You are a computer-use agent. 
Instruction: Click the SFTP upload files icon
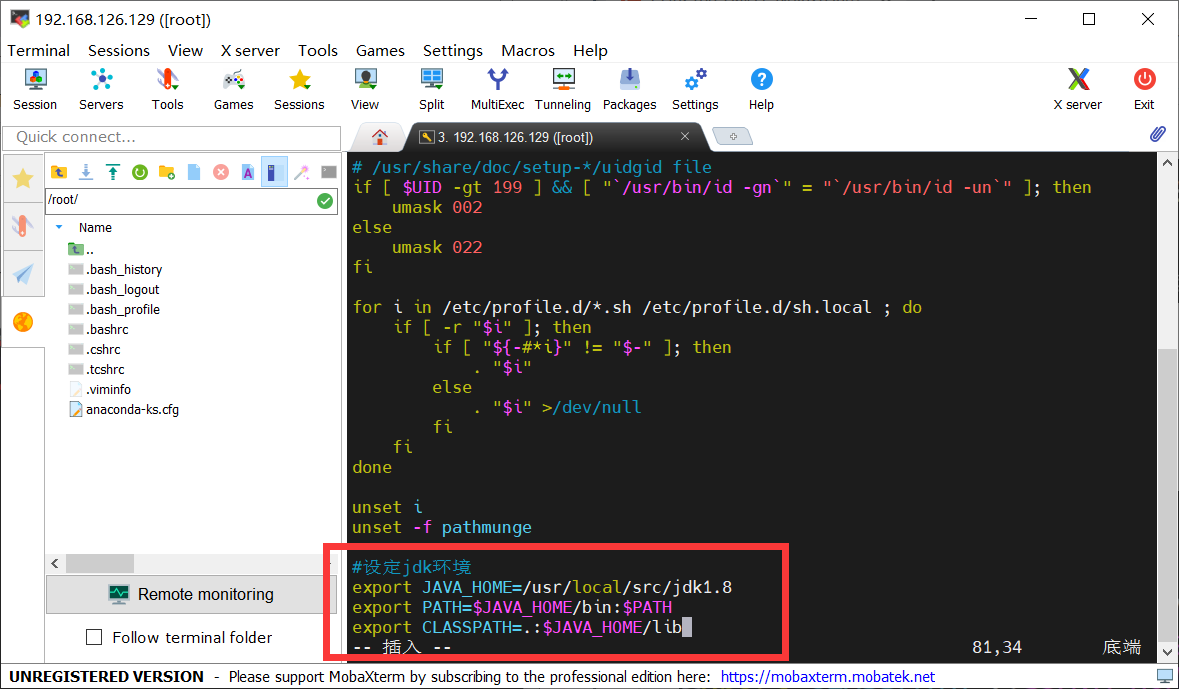tap(113, 172)
